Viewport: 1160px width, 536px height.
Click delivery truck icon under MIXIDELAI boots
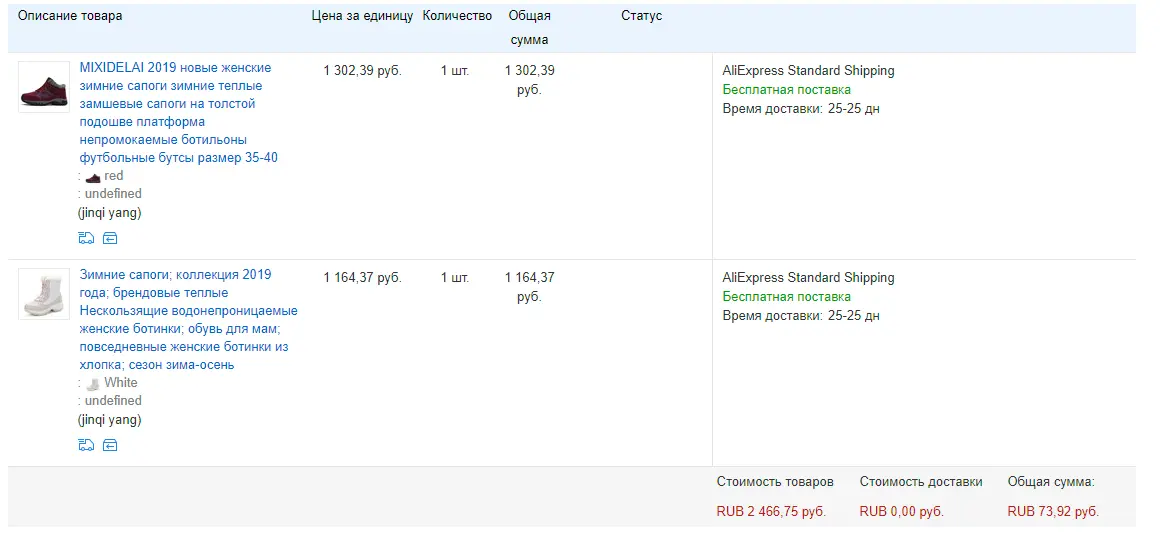point(86,238)
